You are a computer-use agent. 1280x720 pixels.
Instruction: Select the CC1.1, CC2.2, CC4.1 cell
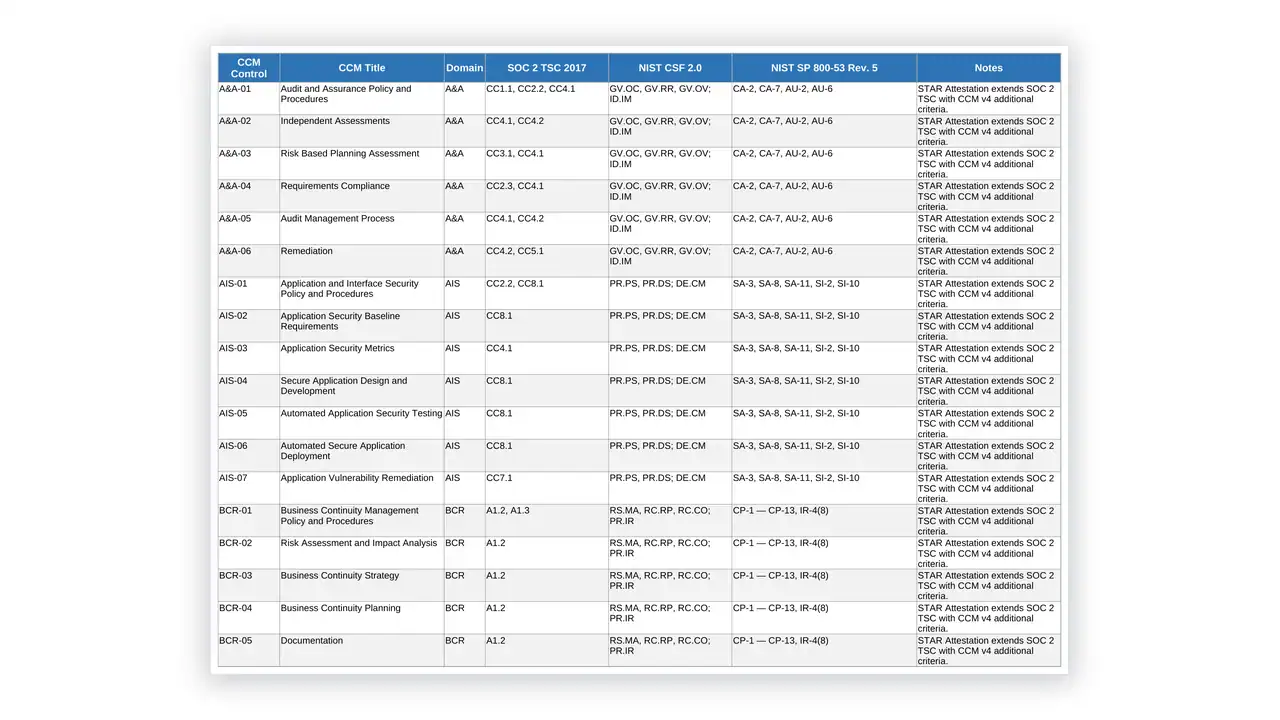(547, 99)
